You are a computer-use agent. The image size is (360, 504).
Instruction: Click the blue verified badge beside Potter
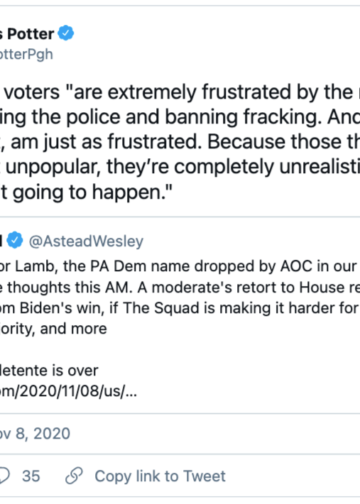point(66,33)
